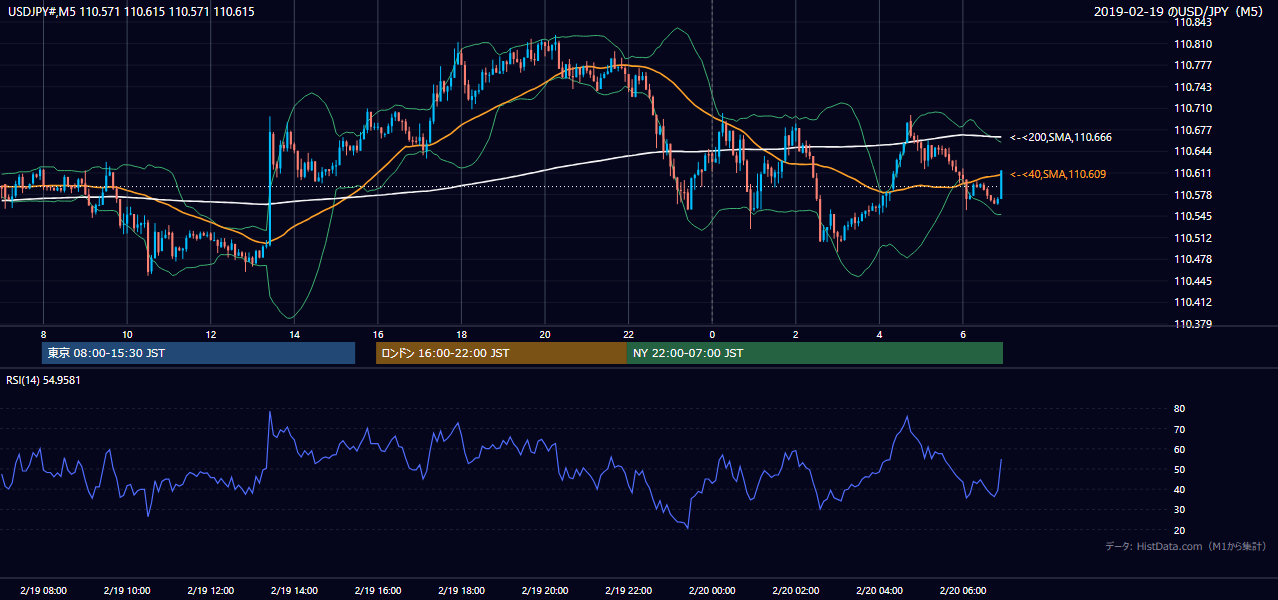
Task: Click price axis value 110.677
Action: click(x=1194, y=130)
